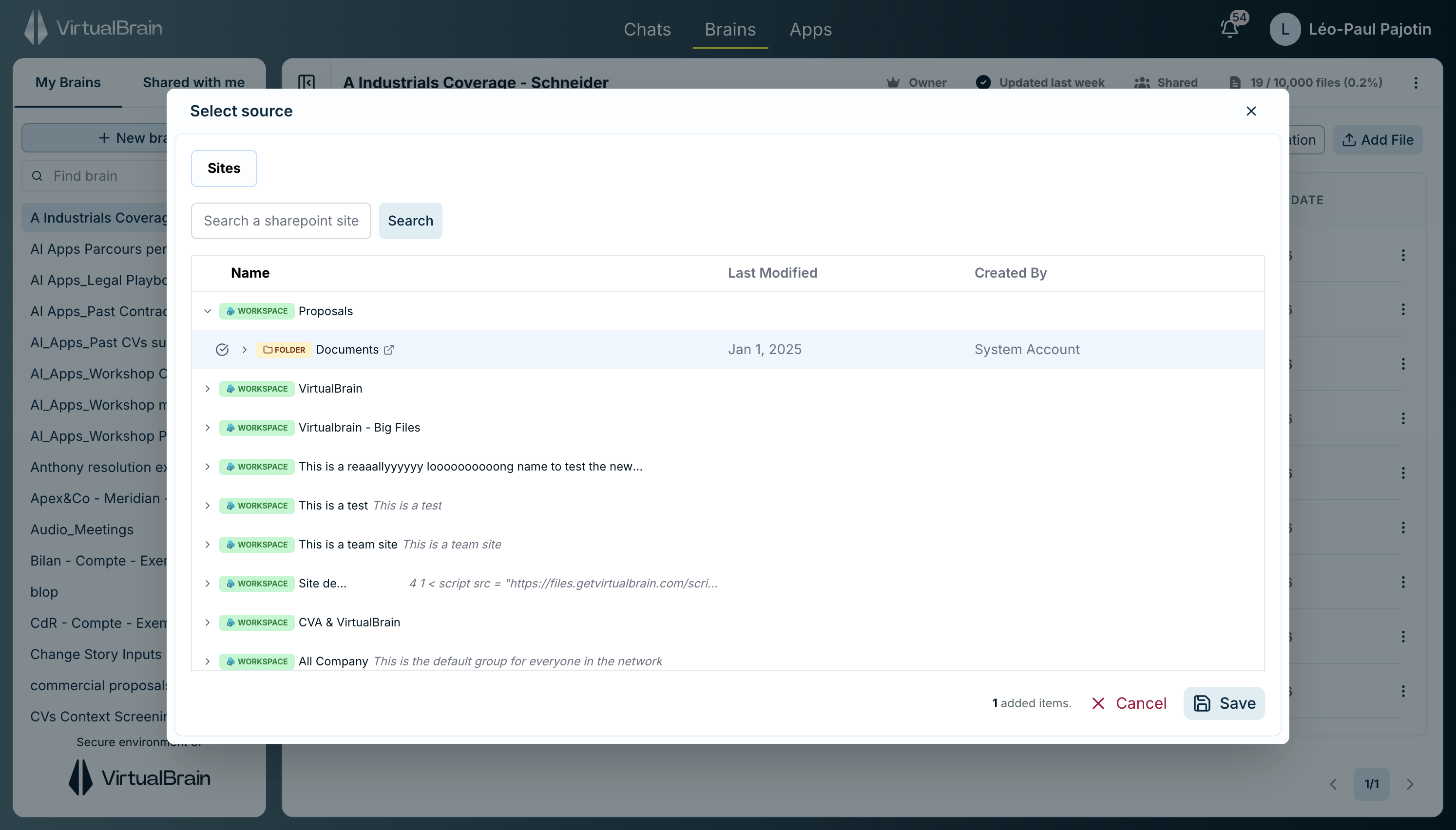Click the search magnifier in Find brain

click(x=37, y=176)
